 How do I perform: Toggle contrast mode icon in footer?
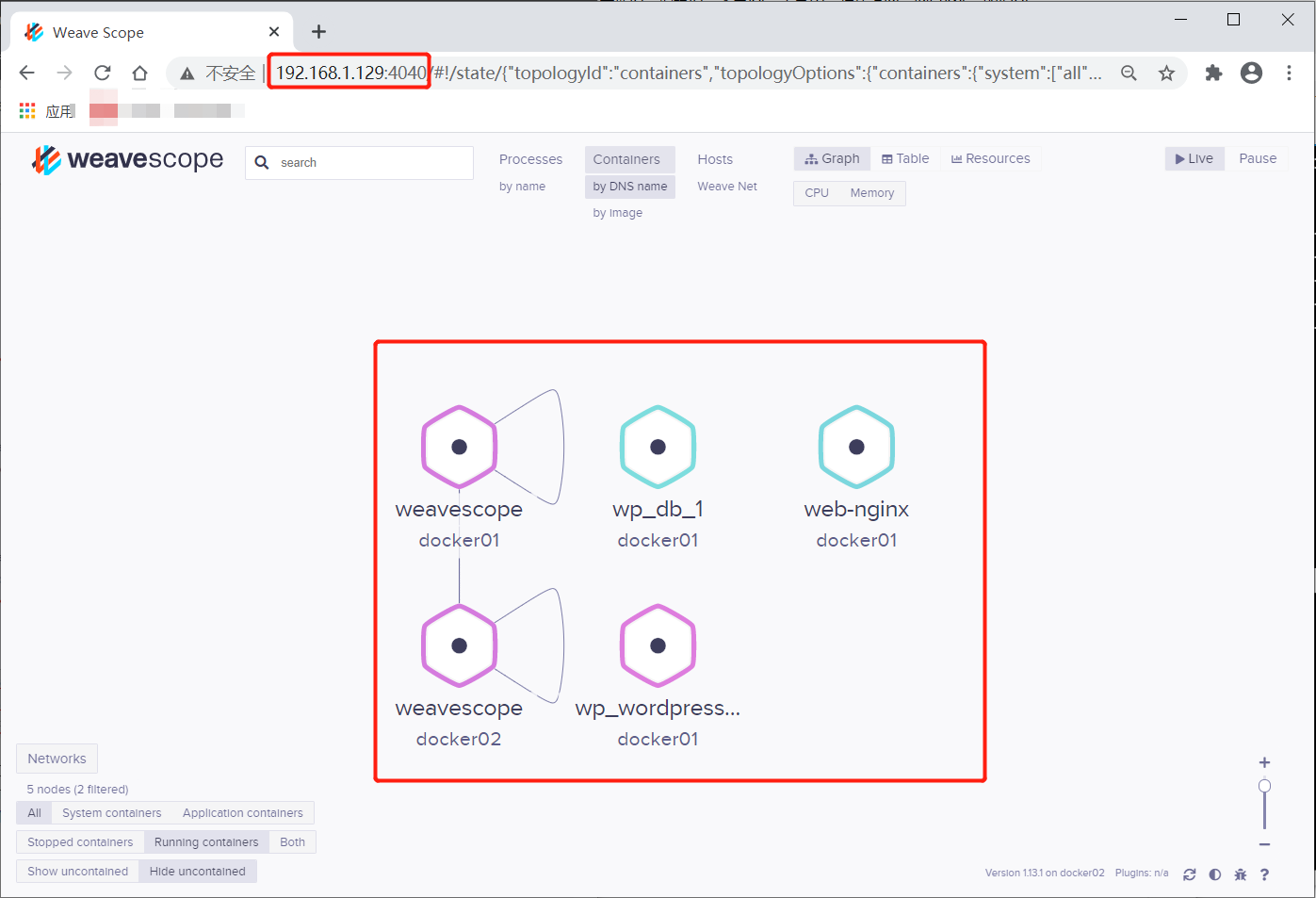click(x=1215, y=874)
